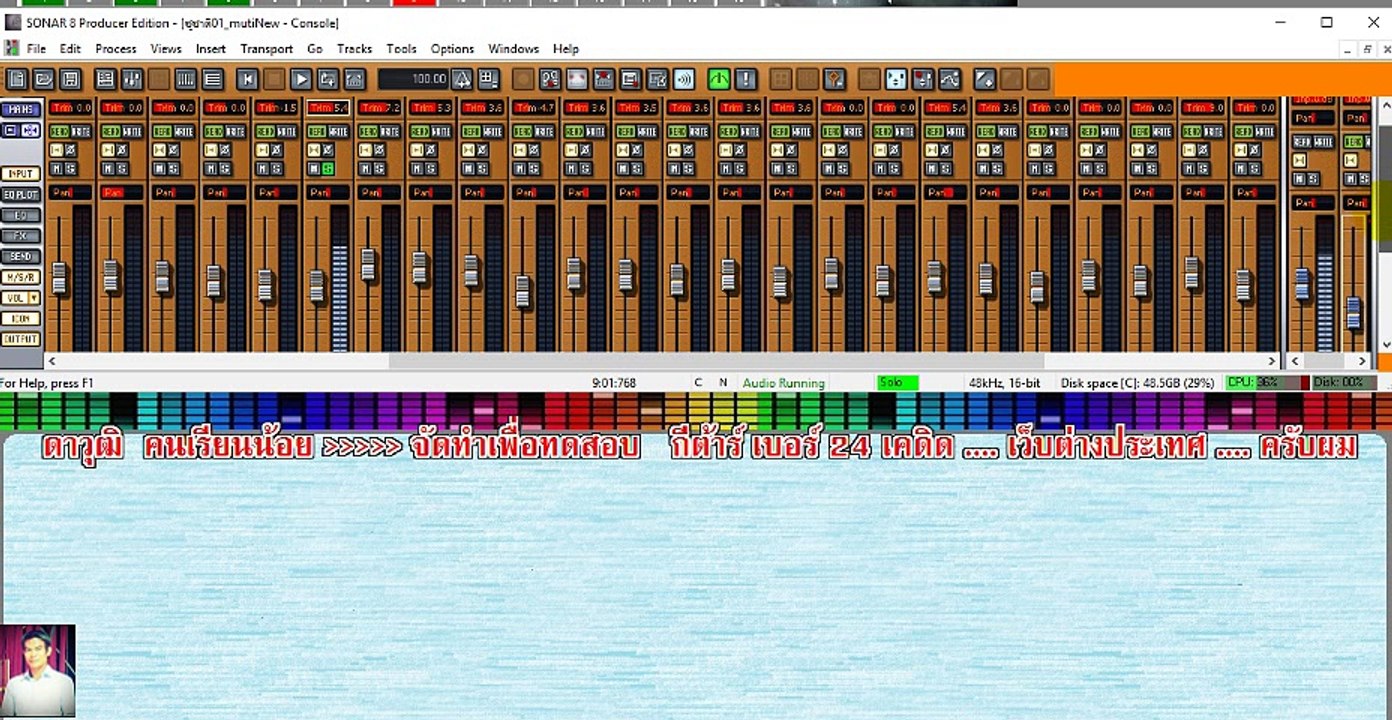
Task: Create a new project via toolbar icon
Action: click(x=16, y=79)
